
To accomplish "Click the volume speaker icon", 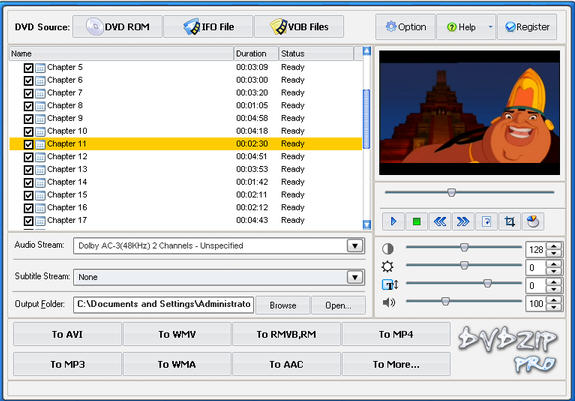I will [388, 302].
